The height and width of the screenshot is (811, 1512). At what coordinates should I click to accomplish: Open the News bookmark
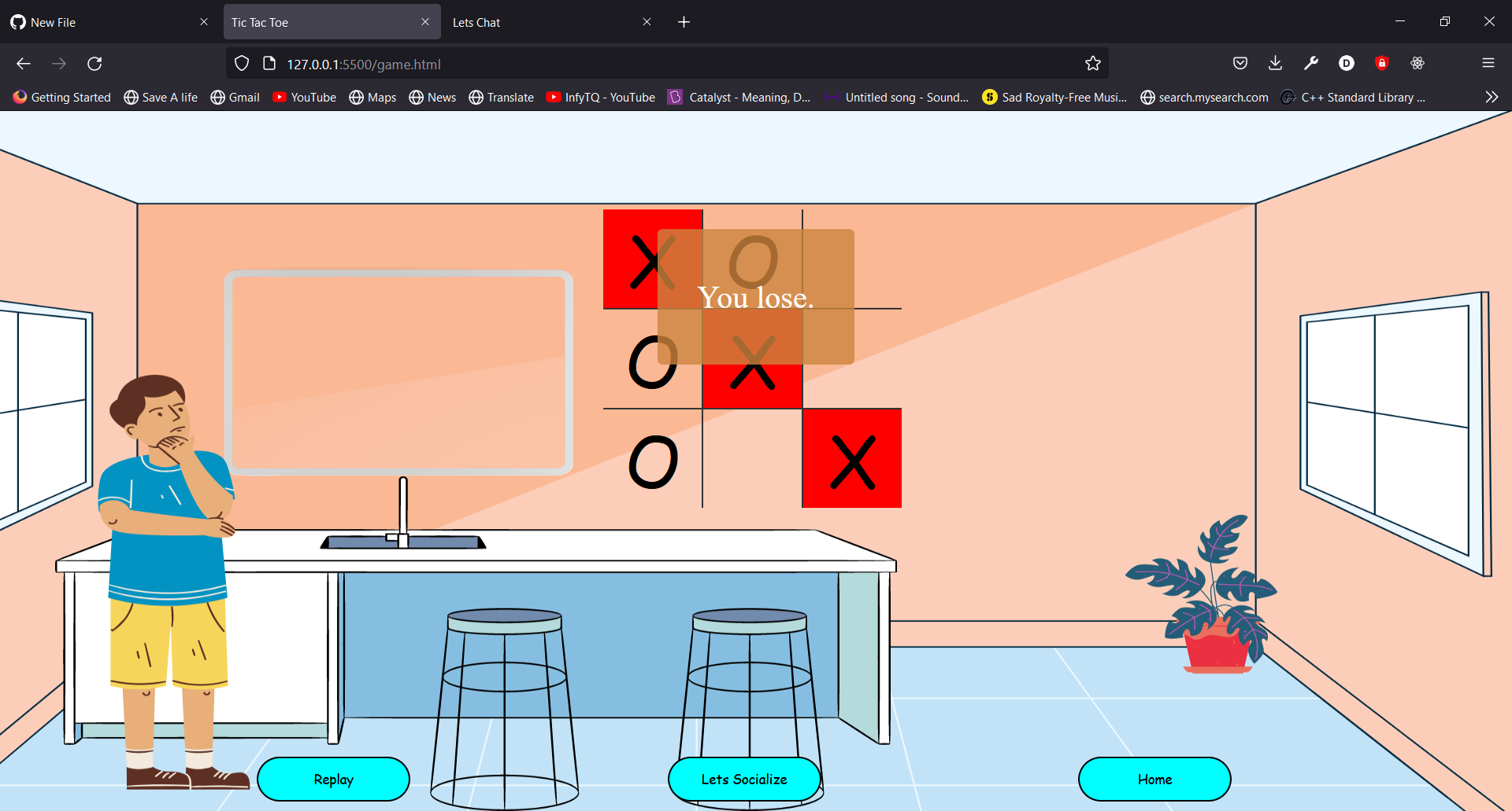432,97
